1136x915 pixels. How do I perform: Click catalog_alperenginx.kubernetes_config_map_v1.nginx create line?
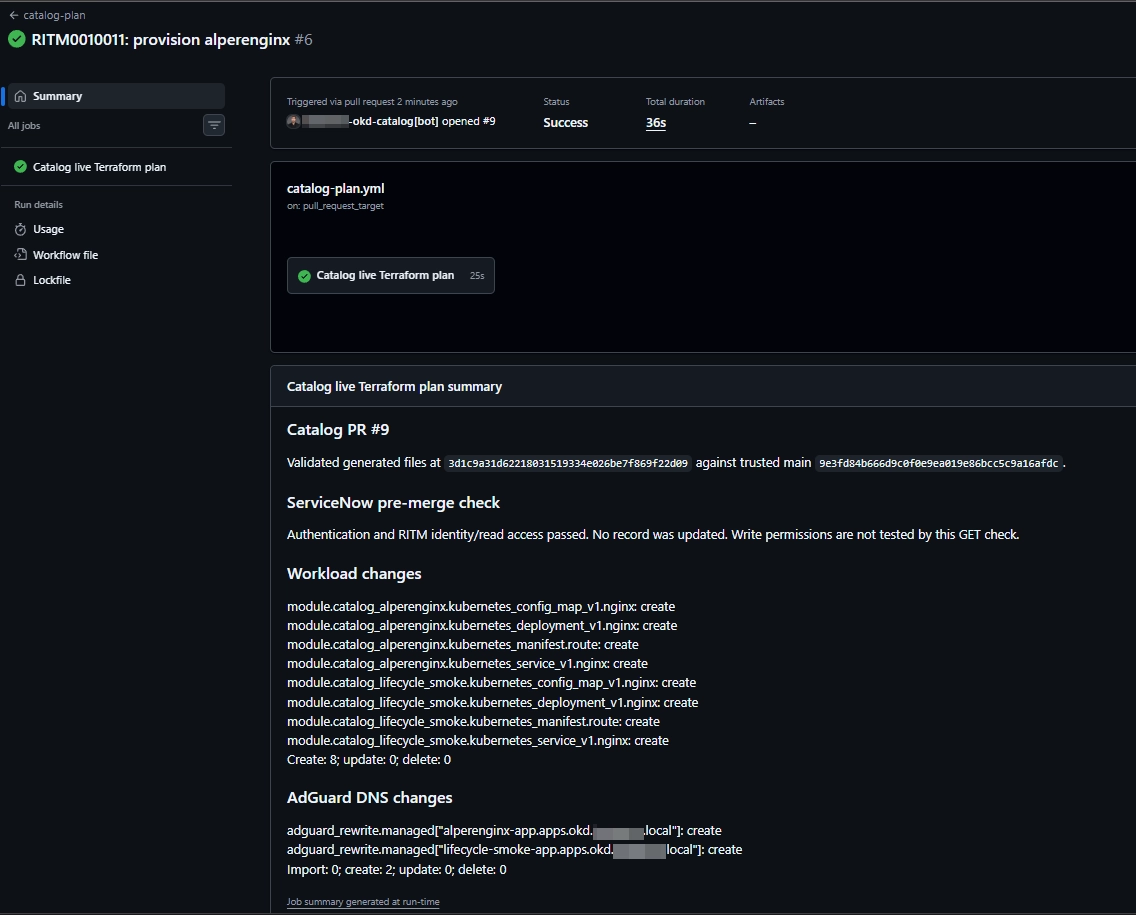[481, 606]
